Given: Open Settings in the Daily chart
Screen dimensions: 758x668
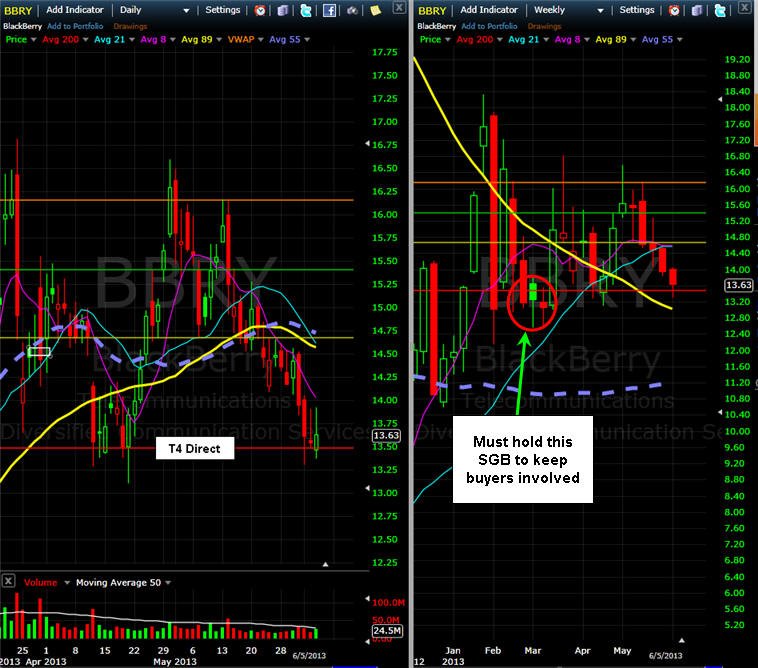Looking at the screenshot, I should (x=222, y=10).
